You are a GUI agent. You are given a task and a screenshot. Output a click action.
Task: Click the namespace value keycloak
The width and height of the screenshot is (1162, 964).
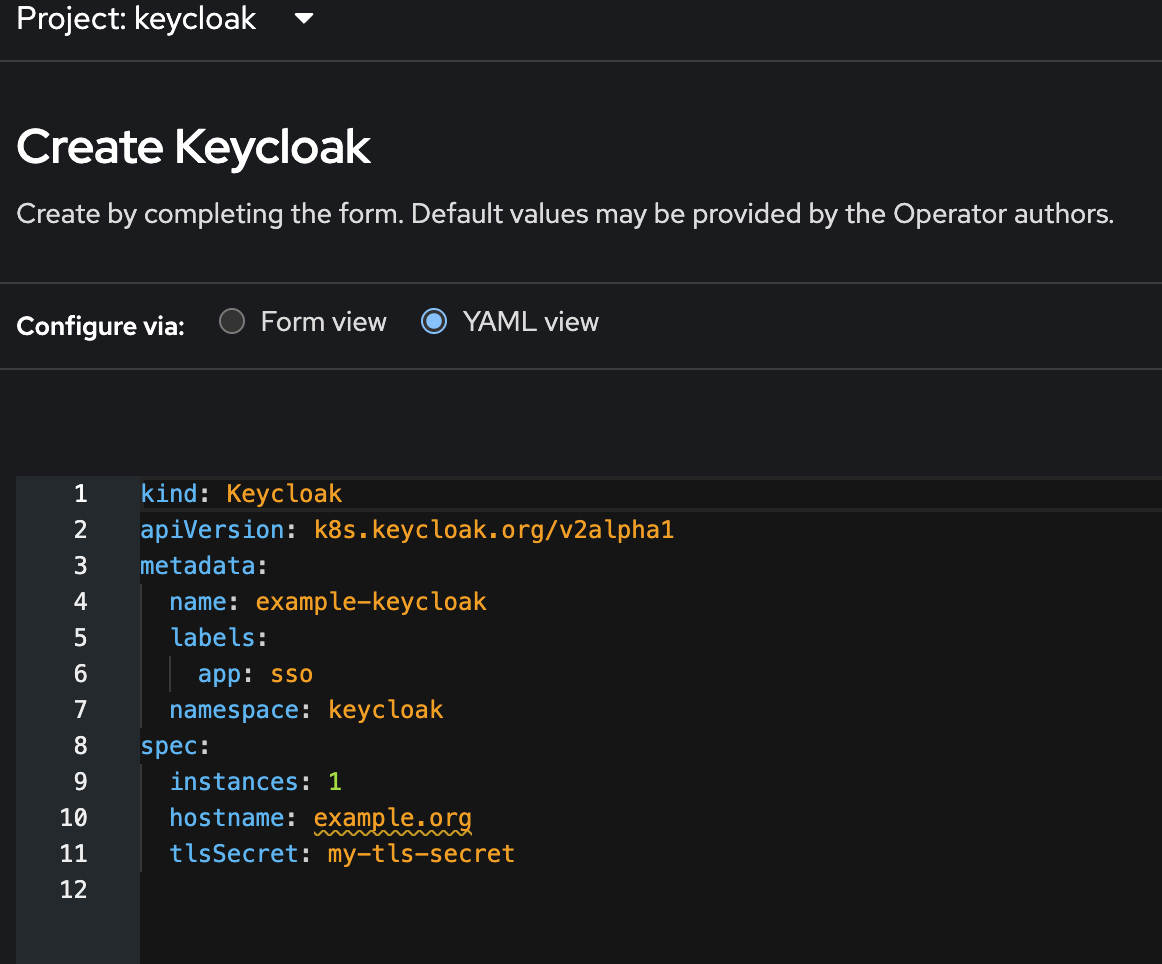click(386, 709)
